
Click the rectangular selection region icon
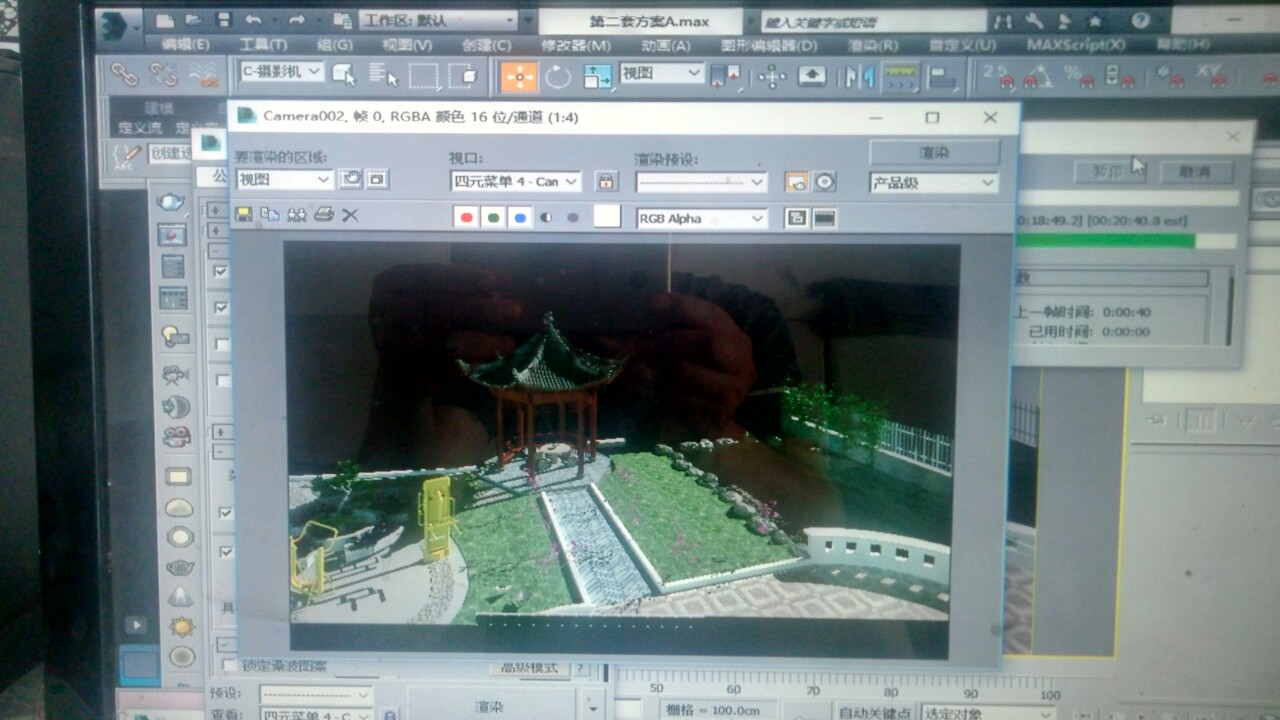point(424,76)
